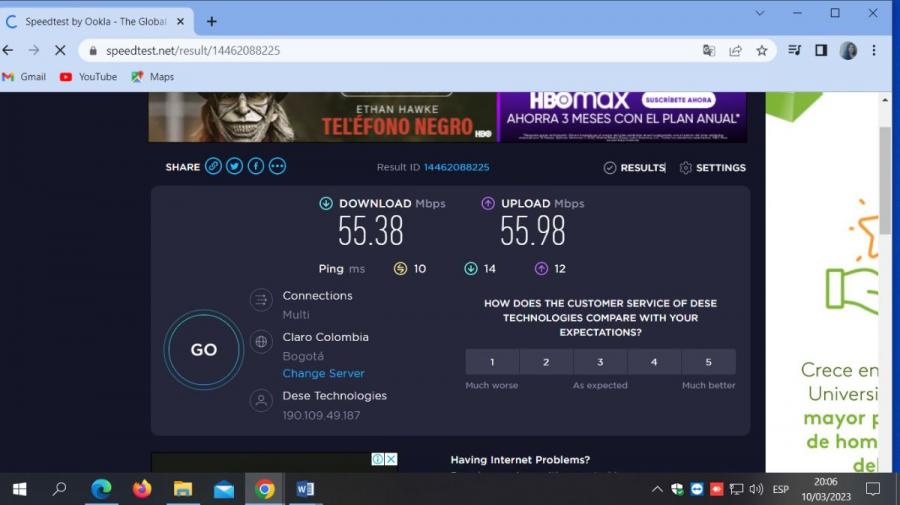Stop the page loading
Viewport: 900px width, 505px height.
(x=60, y=50)
